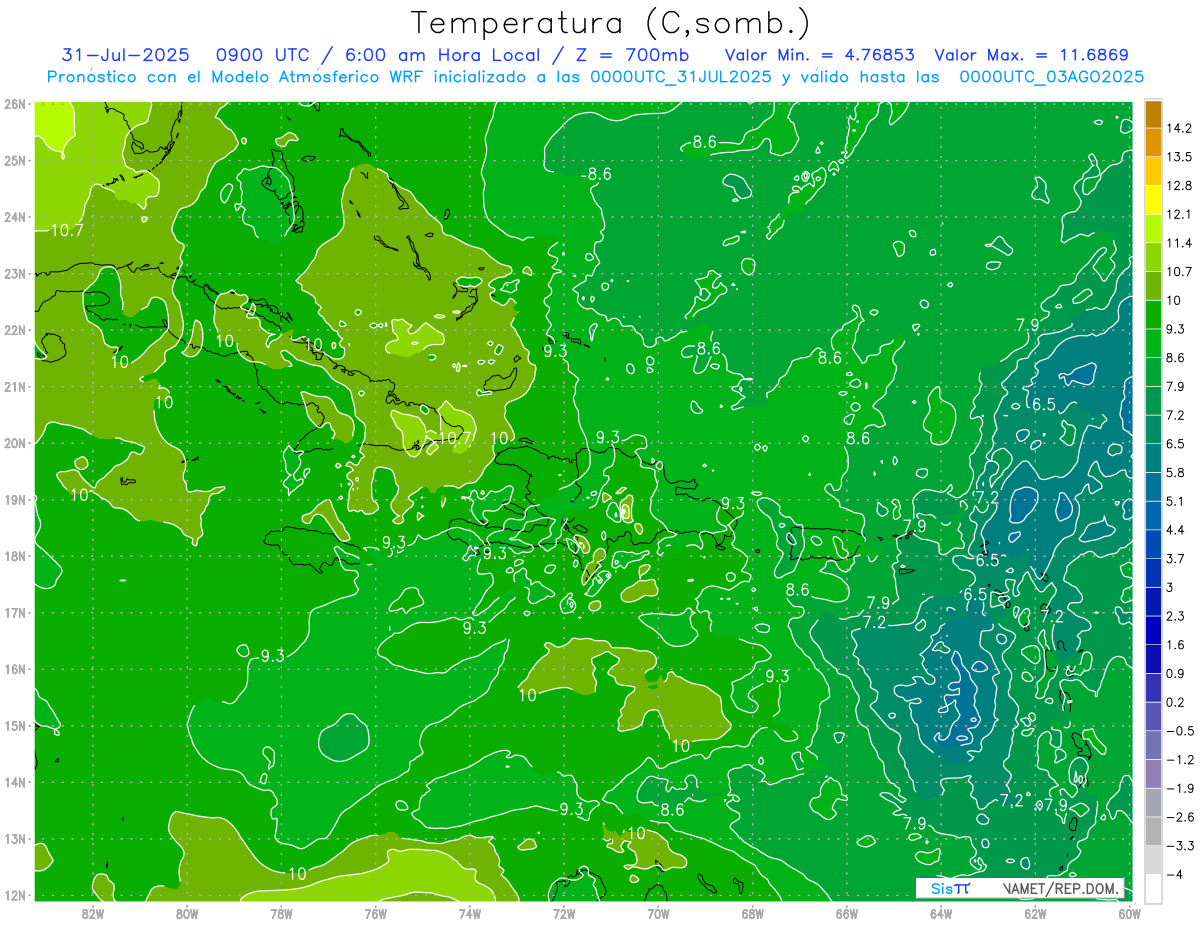Select "Valor Max. = 11.6869" text
Image resolution: width=1200 pixels, height=927 pixels.
1031,55
